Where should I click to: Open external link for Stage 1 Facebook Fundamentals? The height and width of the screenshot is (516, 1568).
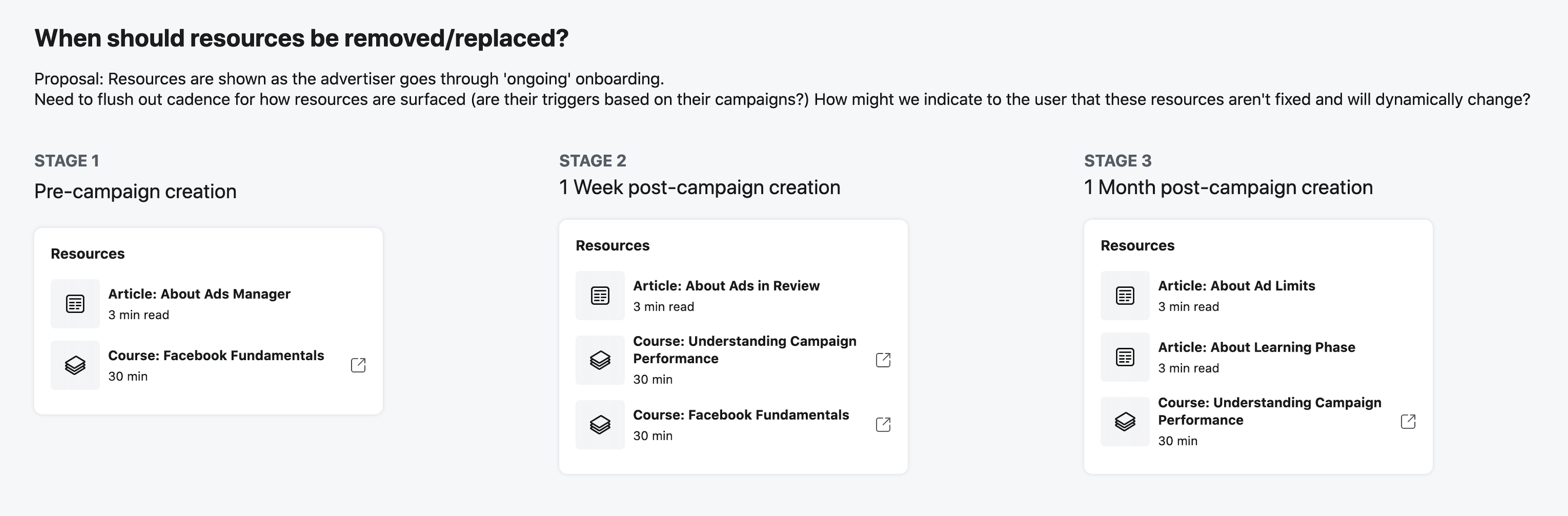click(358, 365)
